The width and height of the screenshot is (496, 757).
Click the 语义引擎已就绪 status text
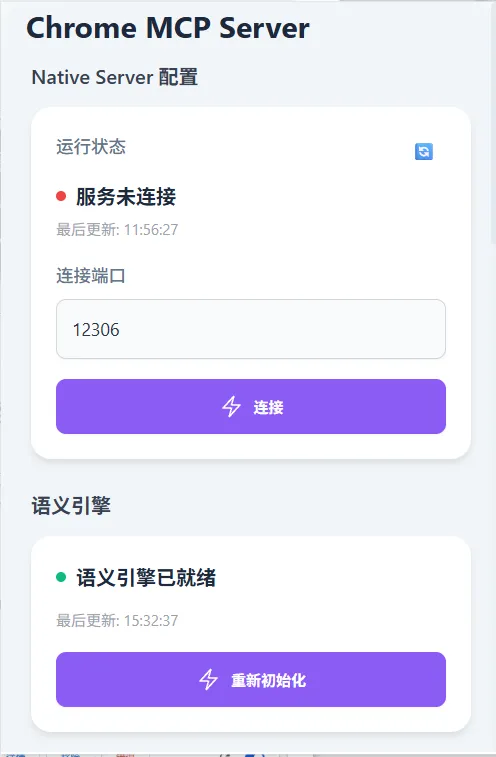pyautogui.click(x=146, y=577)
